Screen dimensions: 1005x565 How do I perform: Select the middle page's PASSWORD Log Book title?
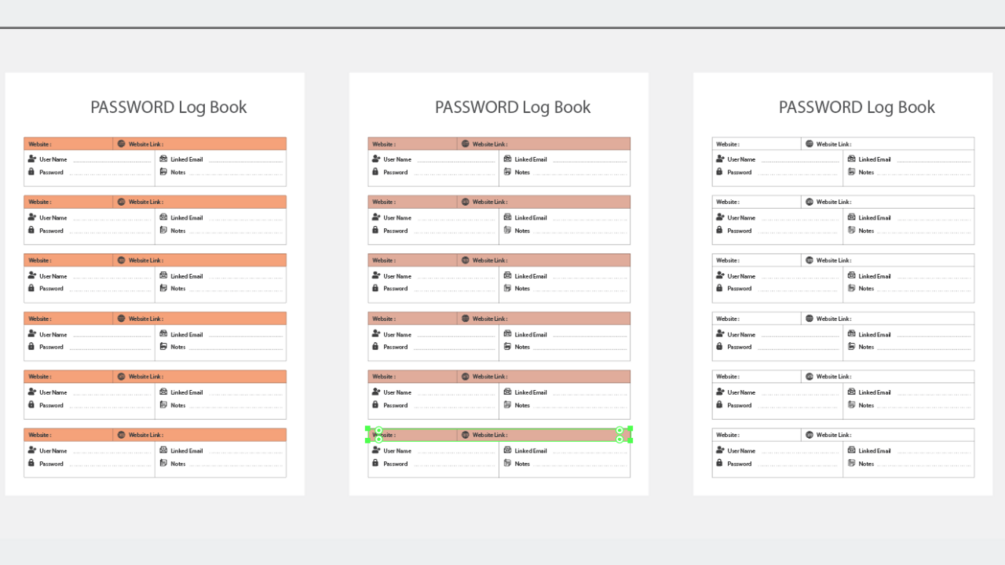tap(513, 107)
